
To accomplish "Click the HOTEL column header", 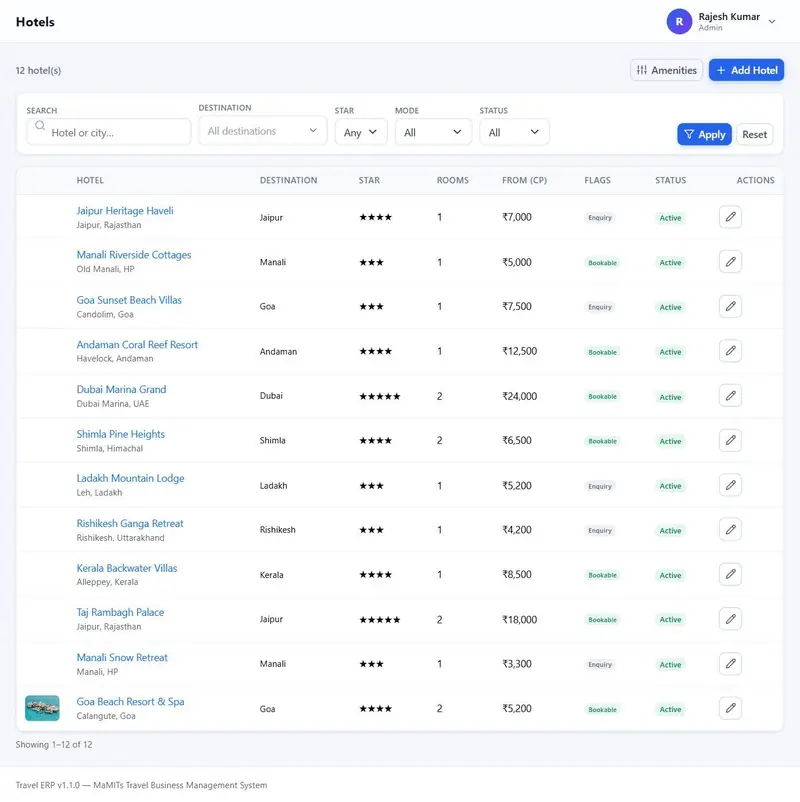I will coord(90,180).
